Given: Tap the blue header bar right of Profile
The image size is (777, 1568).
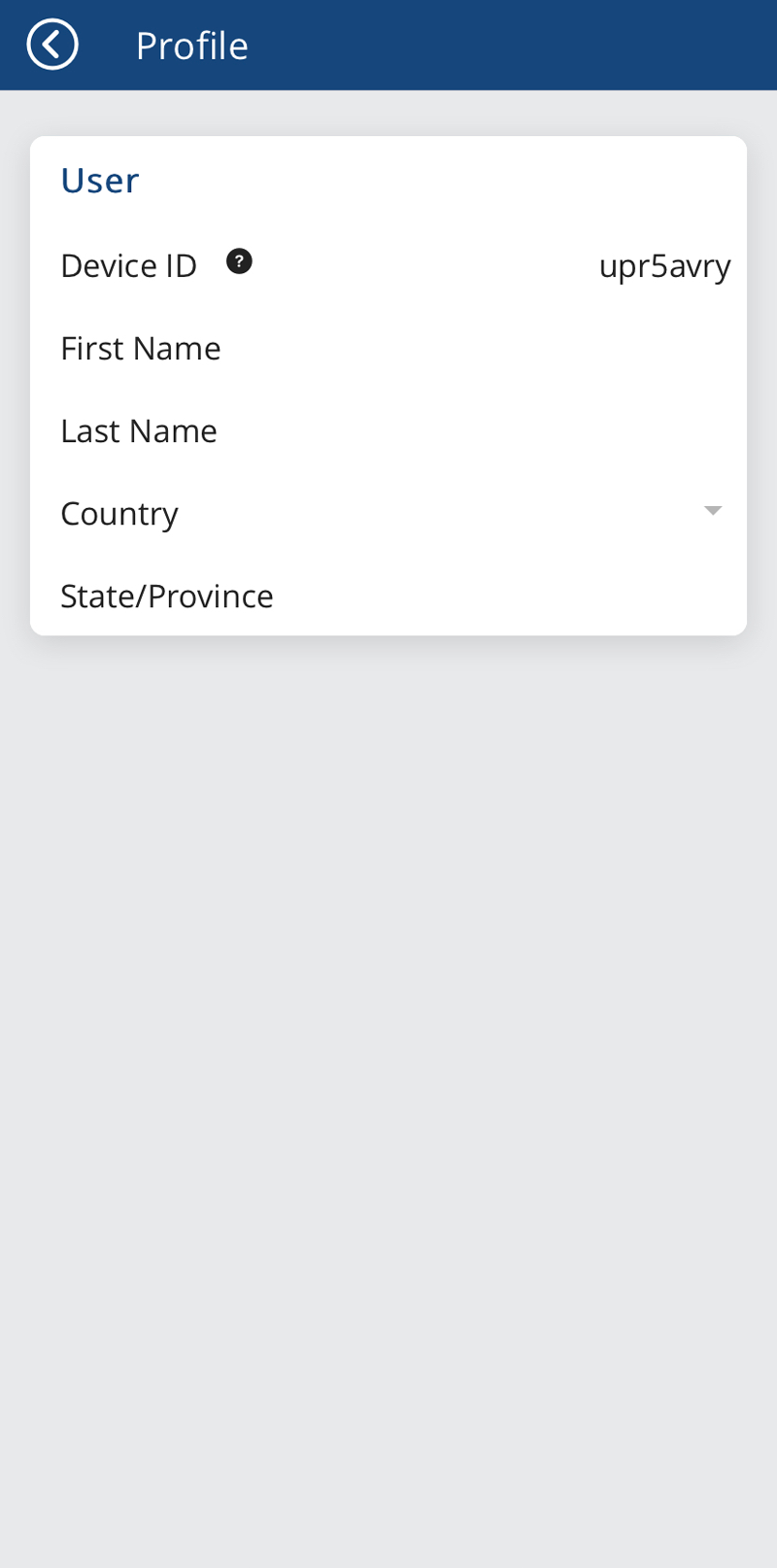Looking at the screenshot, I should (x=515, y=45).
